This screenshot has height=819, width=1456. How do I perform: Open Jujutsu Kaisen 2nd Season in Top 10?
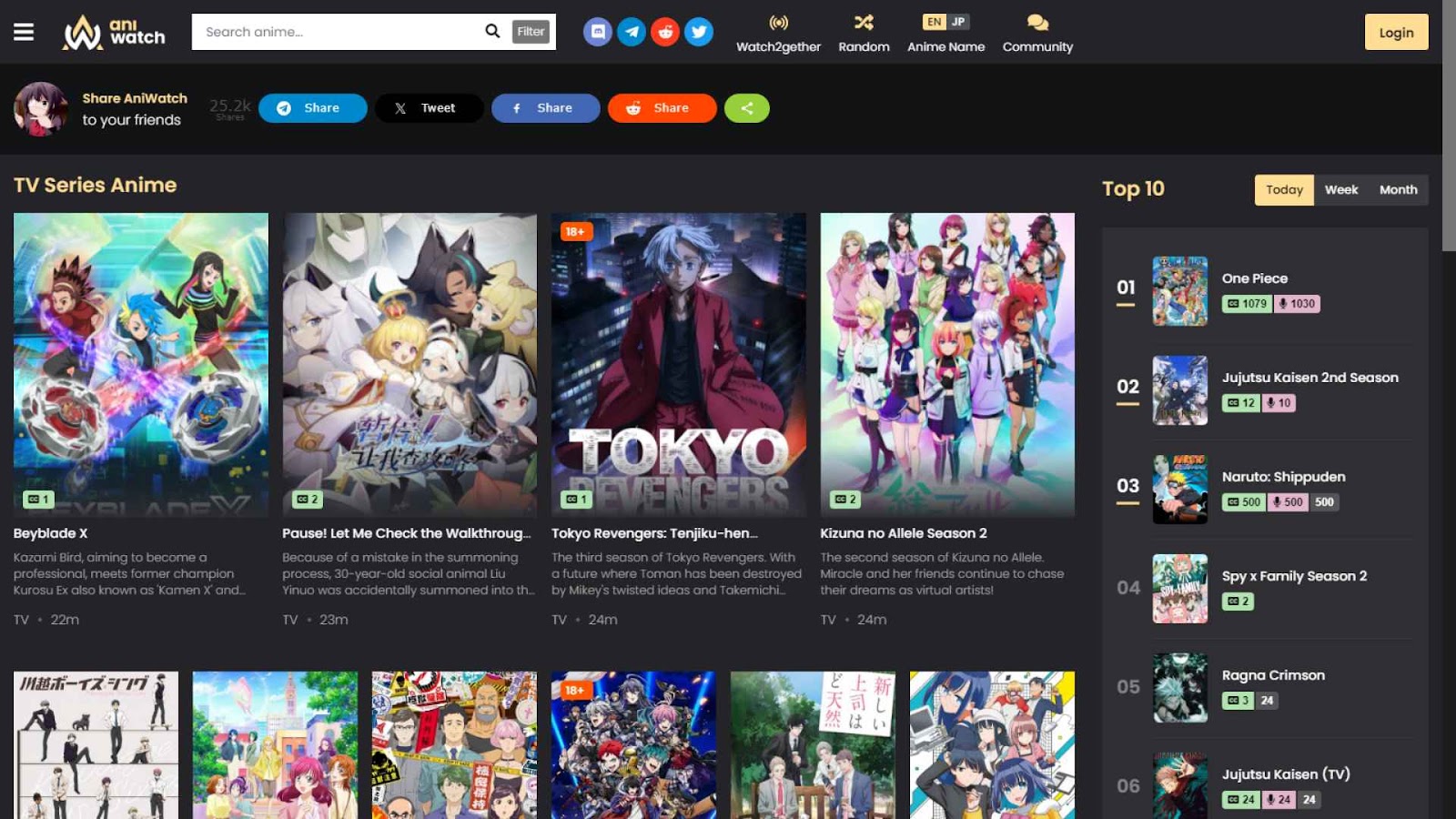1310,378
